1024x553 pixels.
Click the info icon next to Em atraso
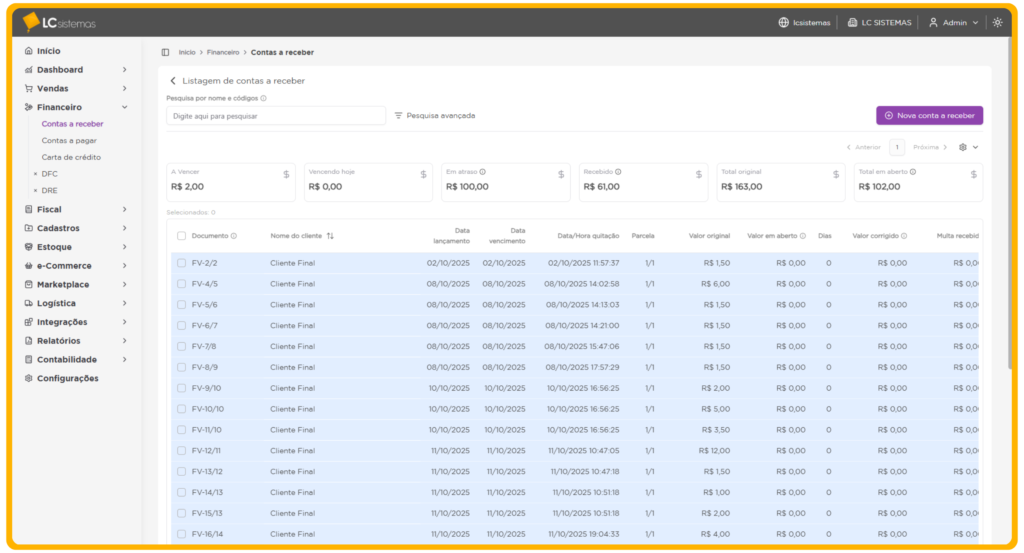(483, 172)
